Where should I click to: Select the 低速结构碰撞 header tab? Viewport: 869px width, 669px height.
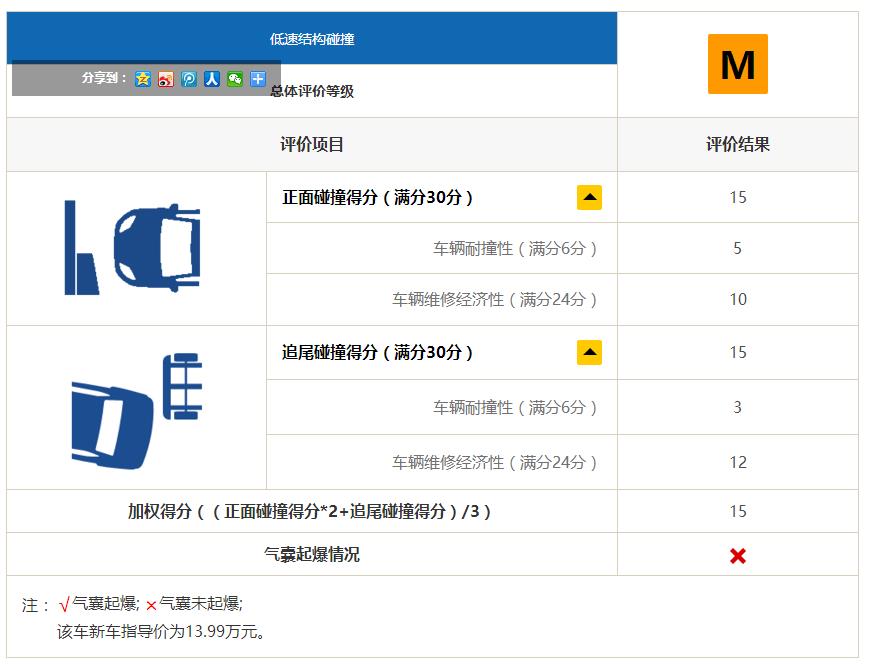312,39
